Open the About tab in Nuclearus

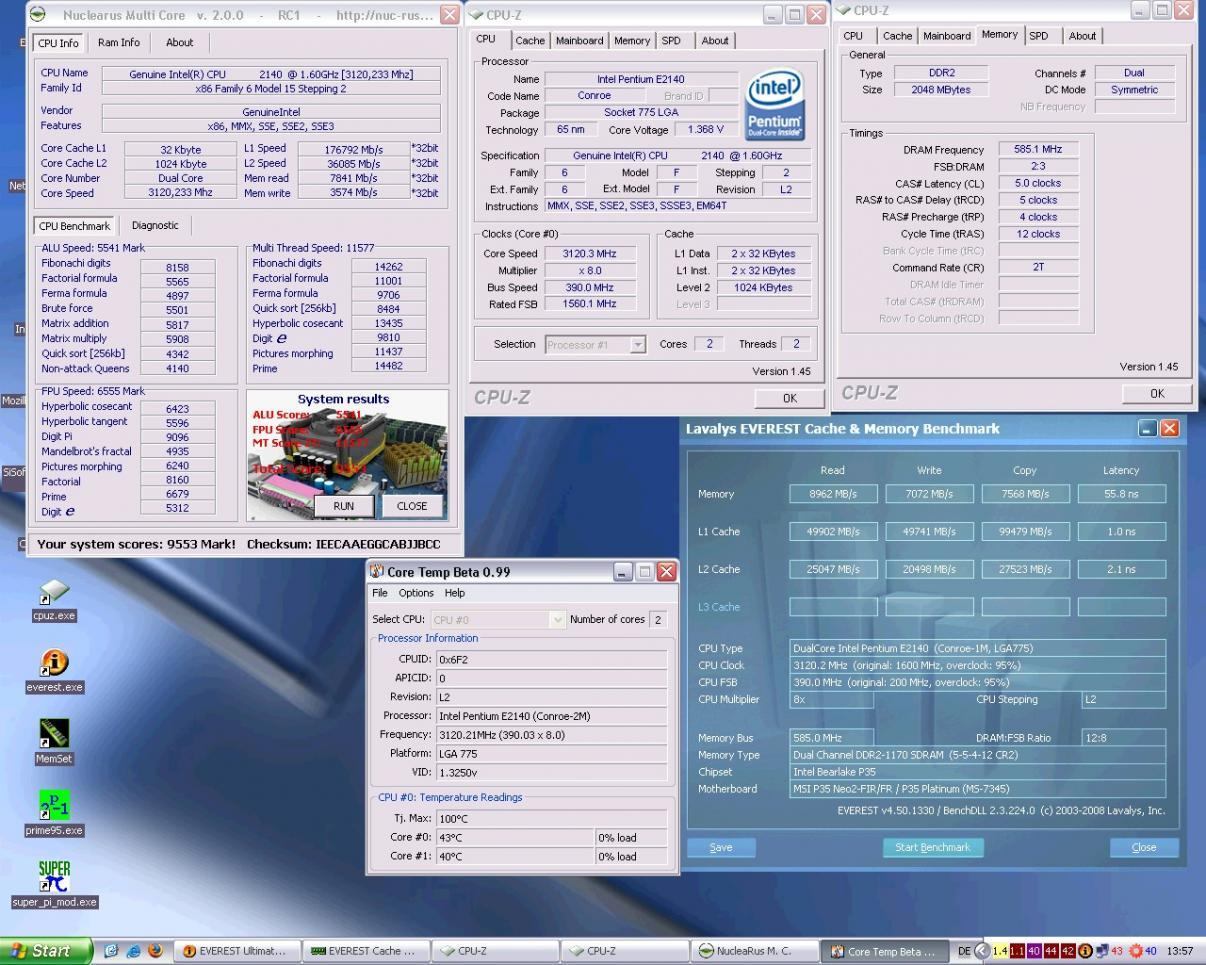tap(180, 42)
